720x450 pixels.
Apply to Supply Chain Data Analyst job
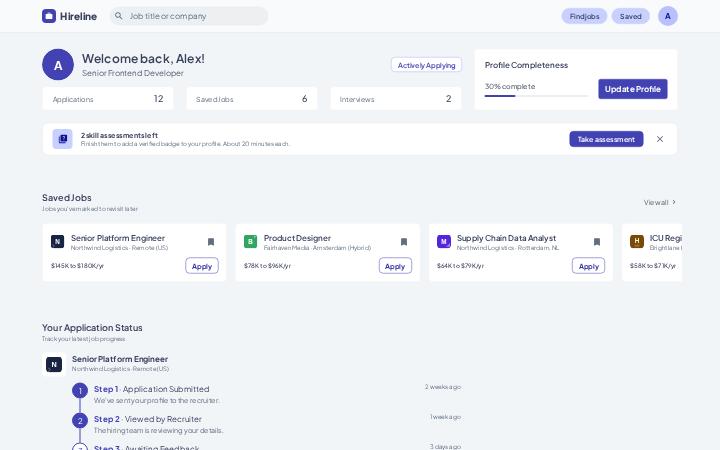[x=588, y=266]
